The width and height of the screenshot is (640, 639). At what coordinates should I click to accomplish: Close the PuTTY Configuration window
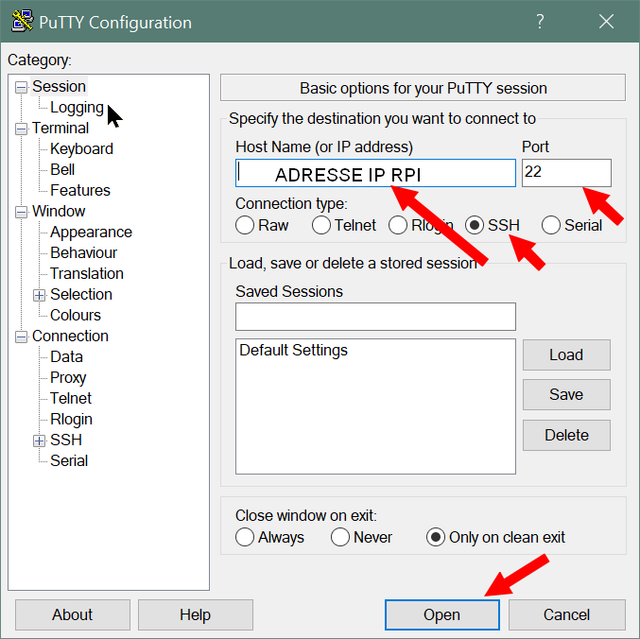pyautogui.click(x=606, y=21)
